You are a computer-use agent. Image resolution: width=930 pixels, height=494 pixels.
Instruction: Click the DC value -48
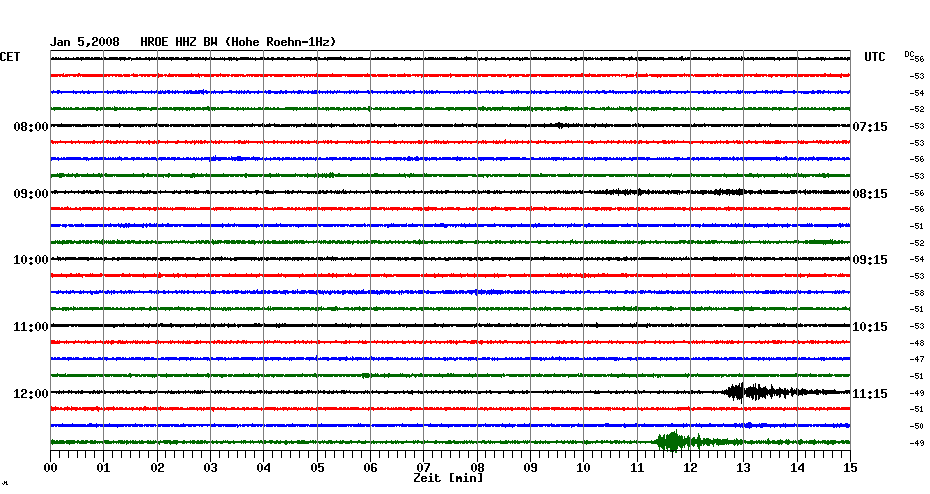918,343
